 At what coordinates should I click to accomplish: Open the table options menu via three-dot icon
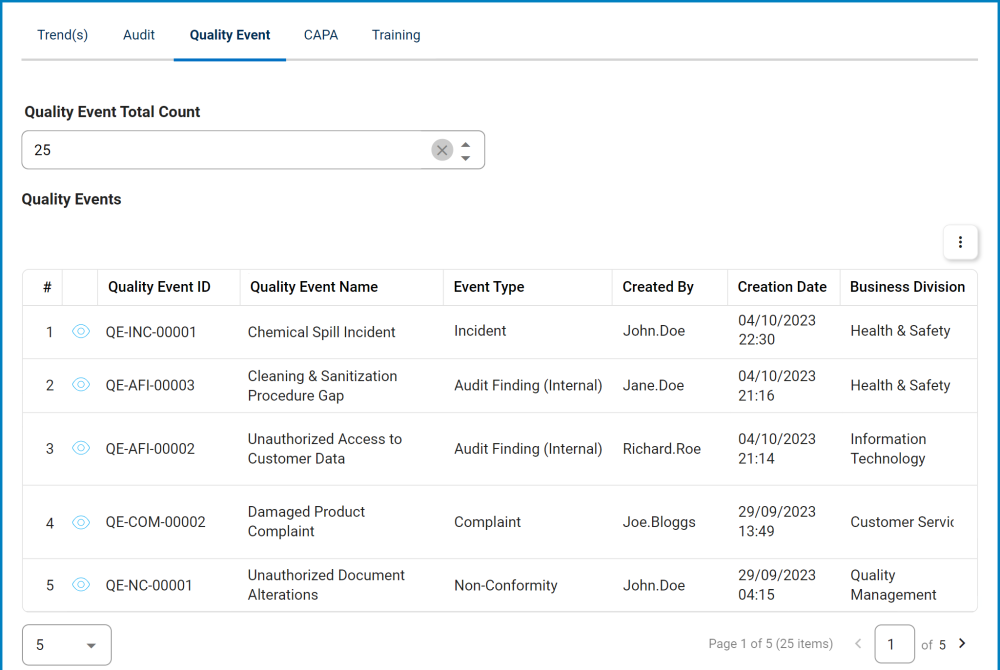tap(960, 242)
